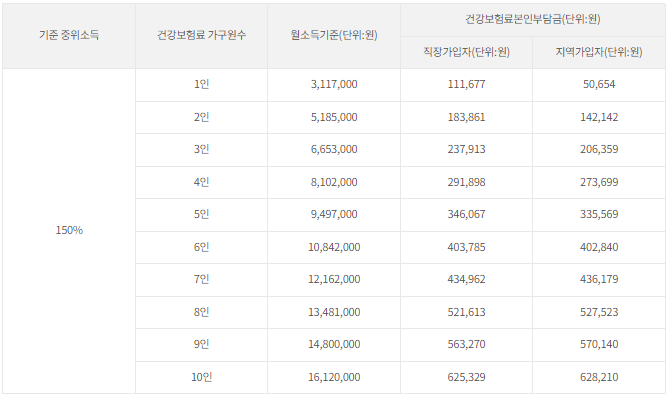Click the 건강보험료 가구원수 column header

tap(201, 35)
